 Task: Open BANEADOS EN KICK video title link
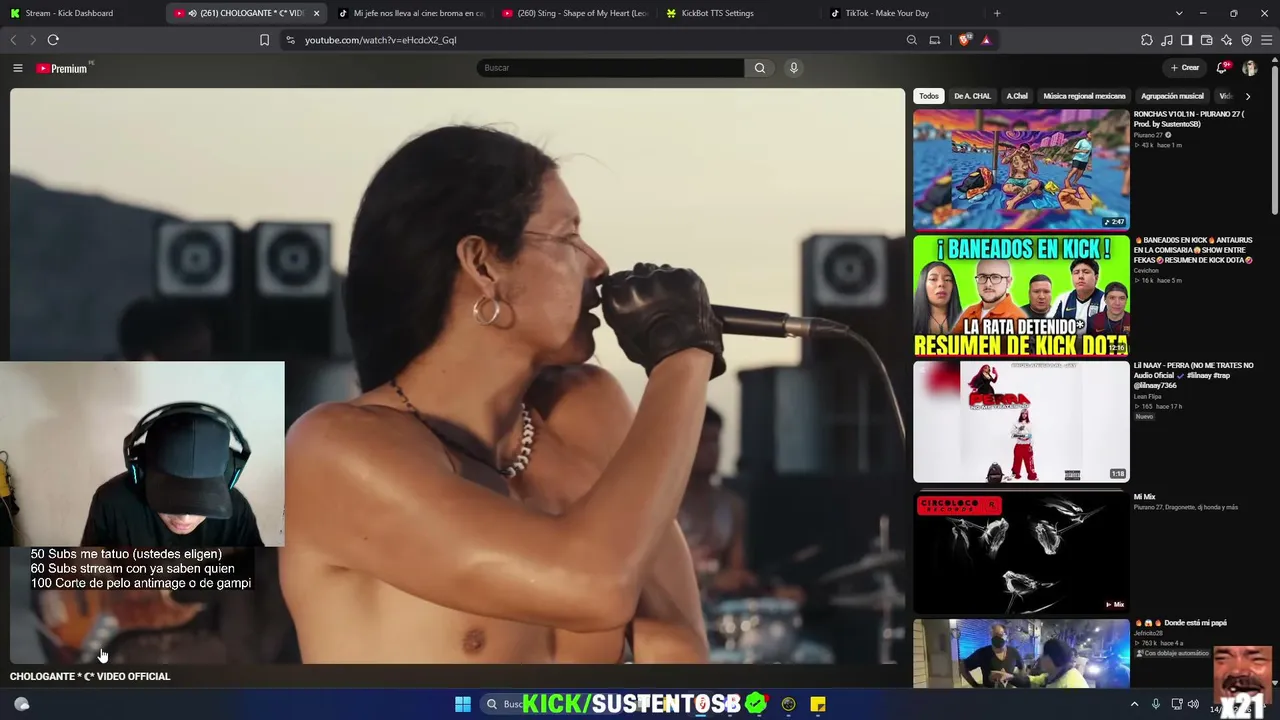[x=1193, y=250]
